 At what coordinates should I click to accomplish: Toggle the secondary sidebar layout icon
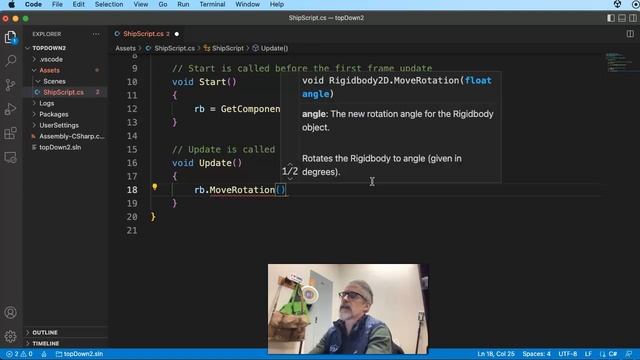click(x=633, y=18)
